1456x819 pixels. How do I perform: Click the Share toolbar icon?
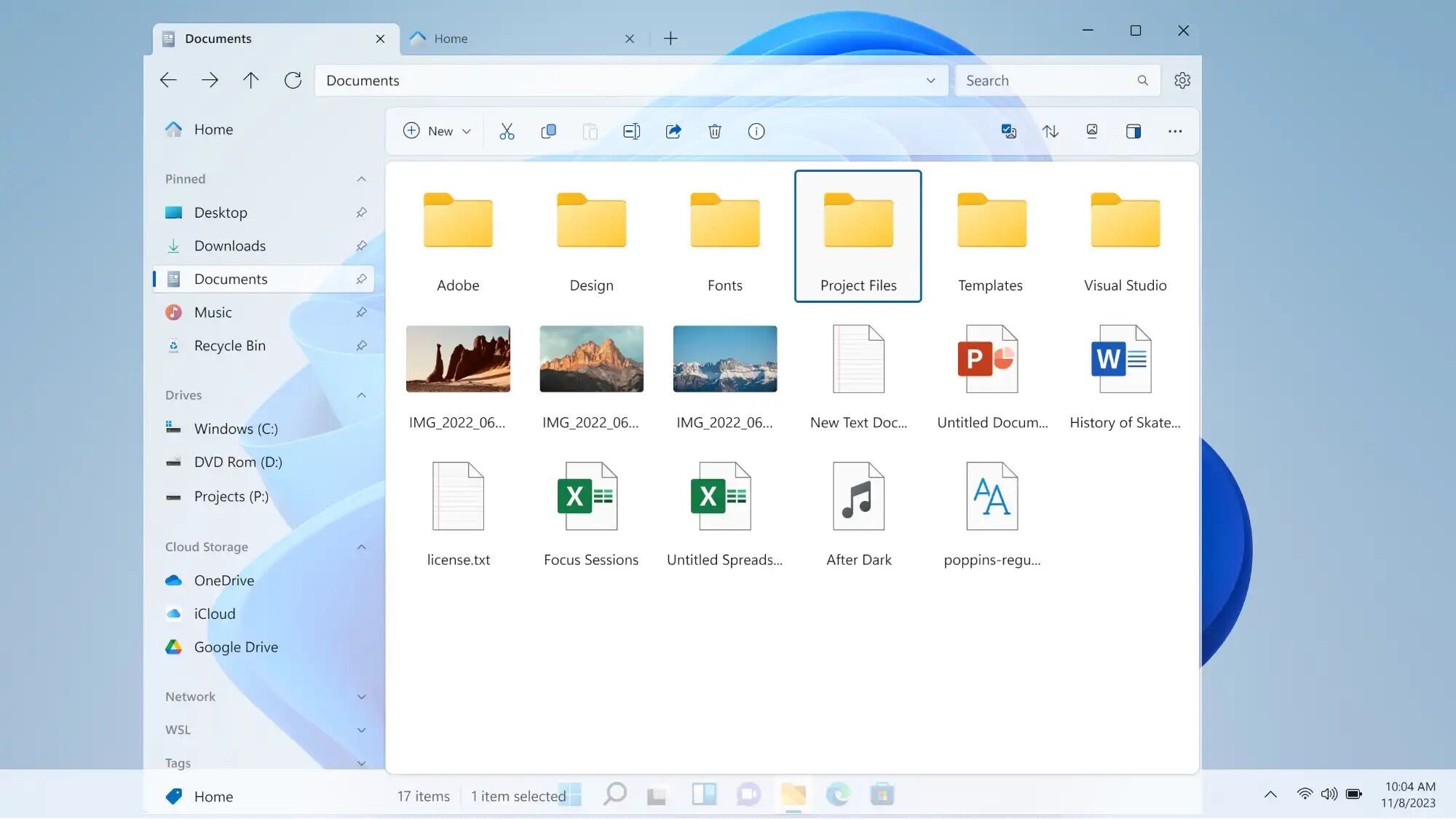point(673,131)
